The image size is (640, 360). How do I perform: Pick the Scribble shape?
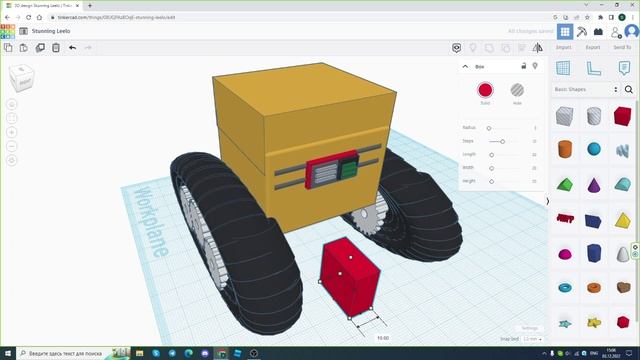coord(622,151)
